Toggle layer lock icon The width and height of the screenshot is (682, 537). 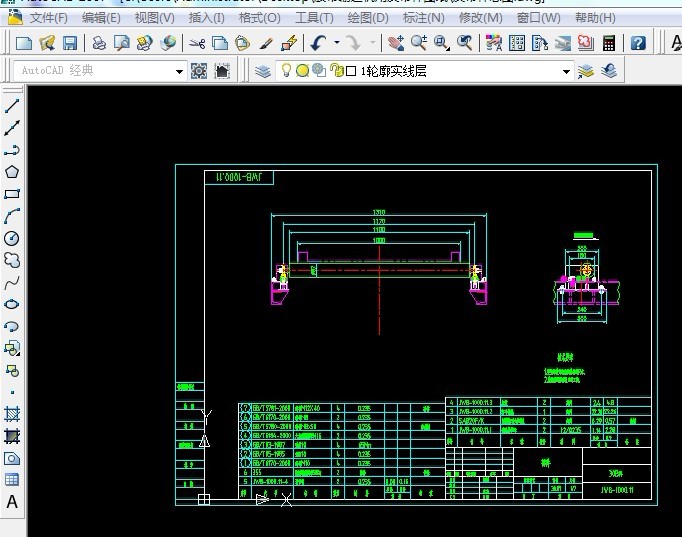336,71
